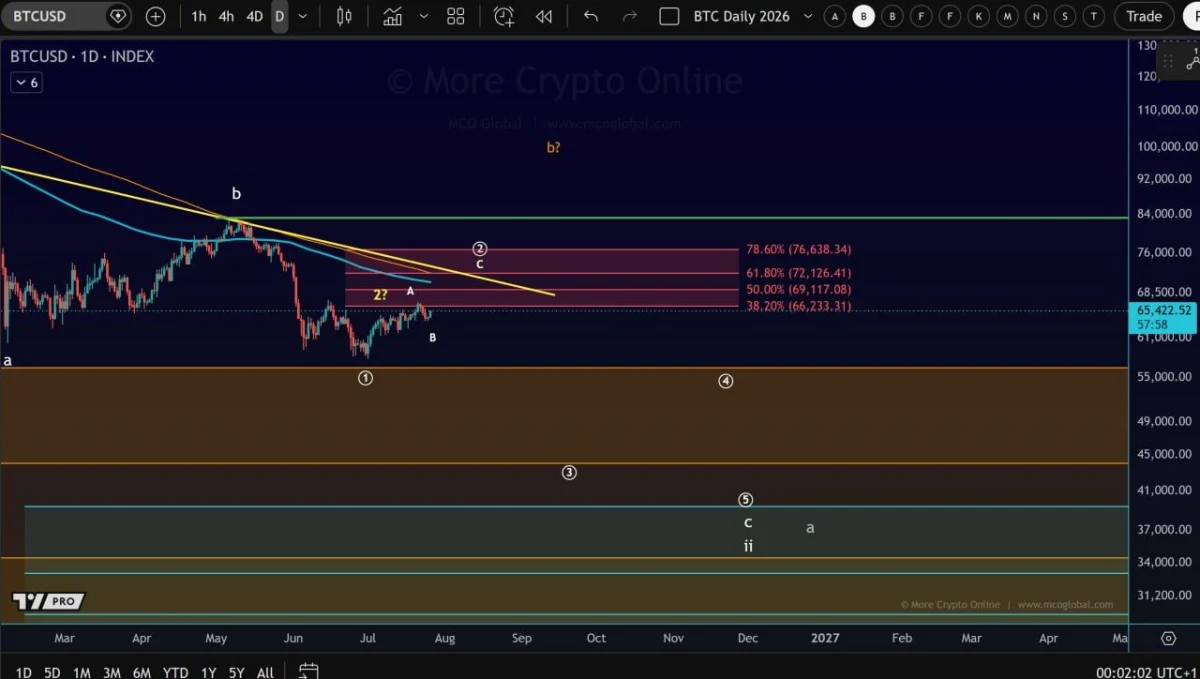
Task: Click the BTC Daily 2026 layout name
Action: pos(741,16)
